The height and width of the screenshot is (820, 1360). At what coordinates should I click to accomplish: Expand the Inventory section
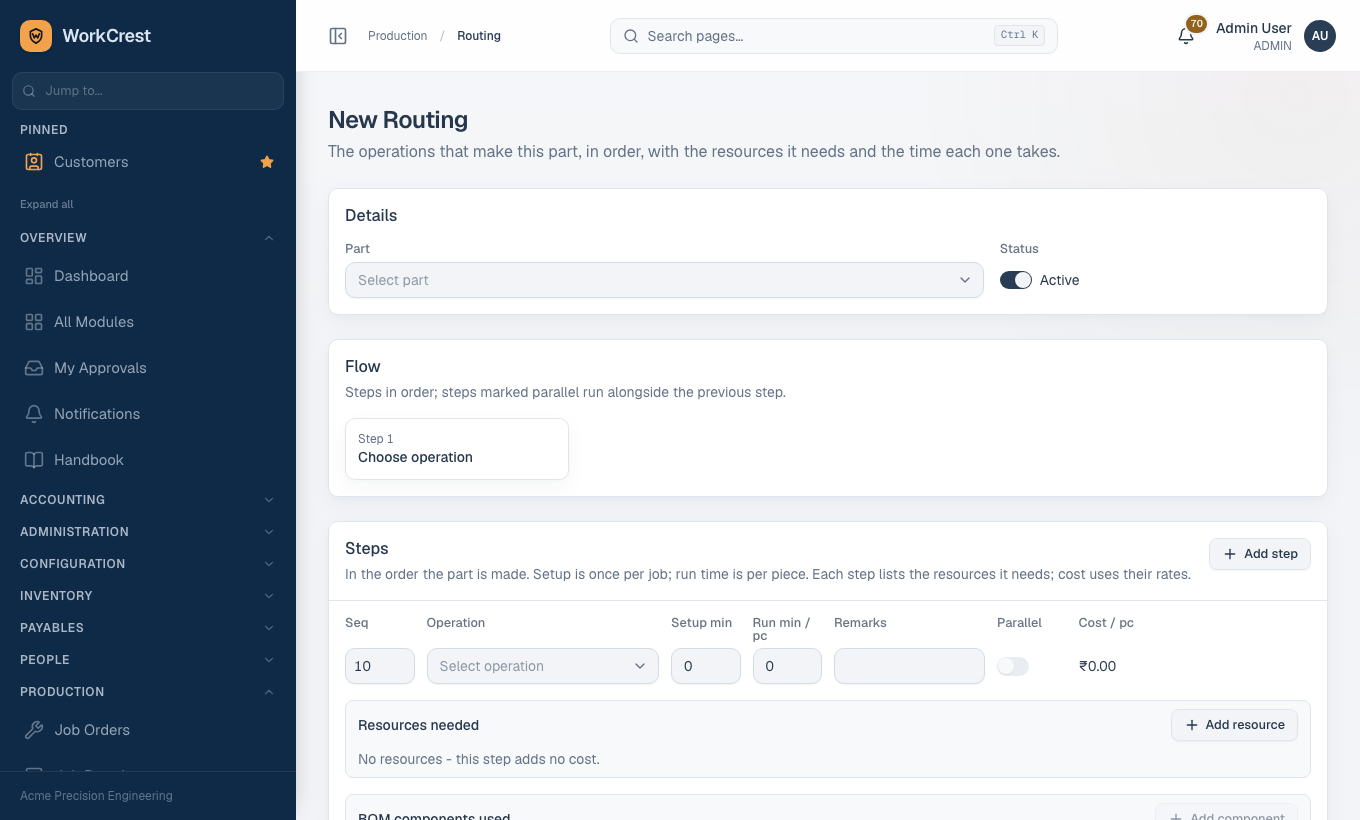pyautogui.click(x=148, y=596)
